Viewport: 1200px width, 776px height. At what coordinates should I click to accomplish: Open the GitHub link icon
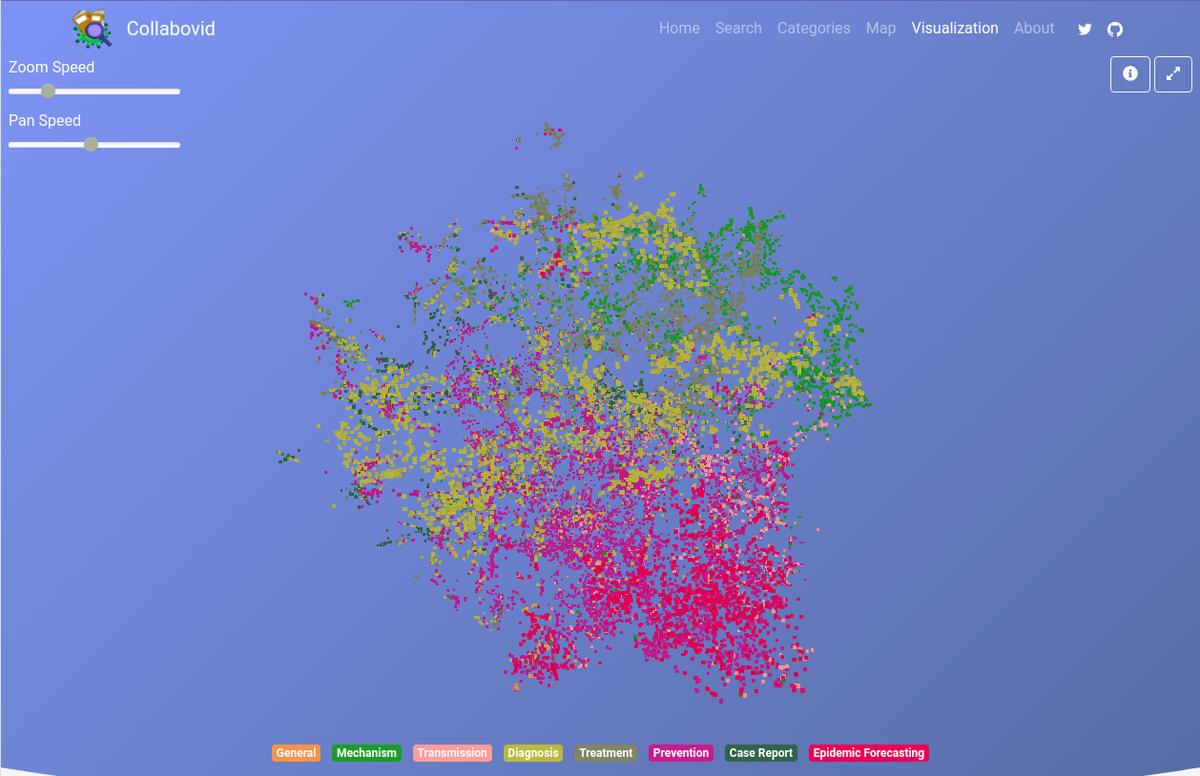point(1115,29)
